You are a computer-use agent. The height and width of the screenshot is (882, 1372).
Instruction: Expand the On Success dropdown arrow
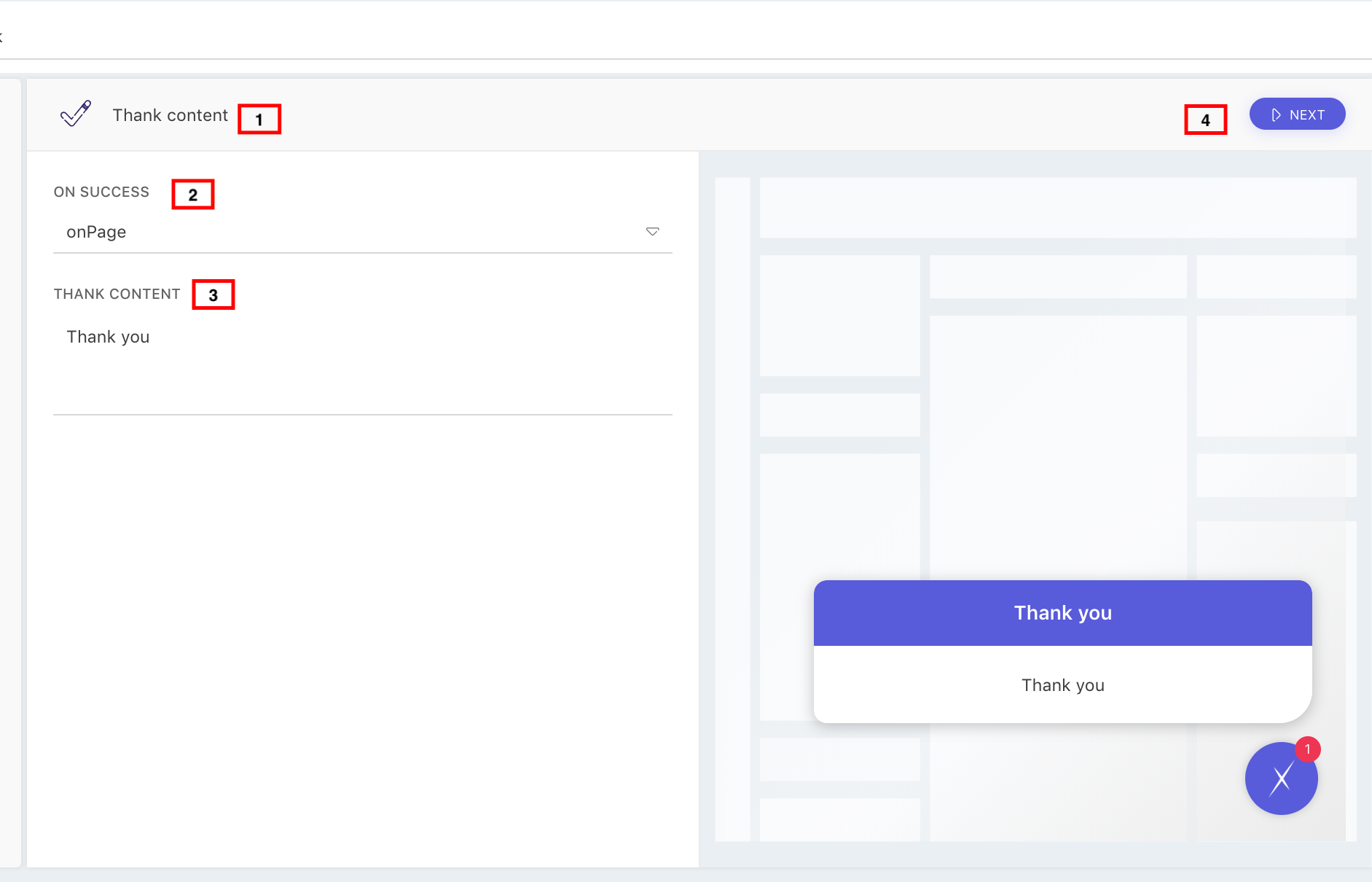click(x=652, y=232)
